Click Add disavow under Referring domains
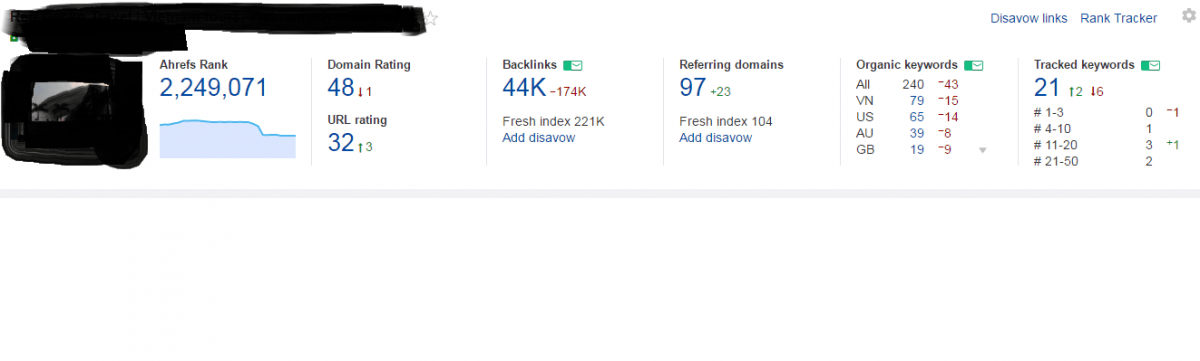 click(x=715, y=138)
